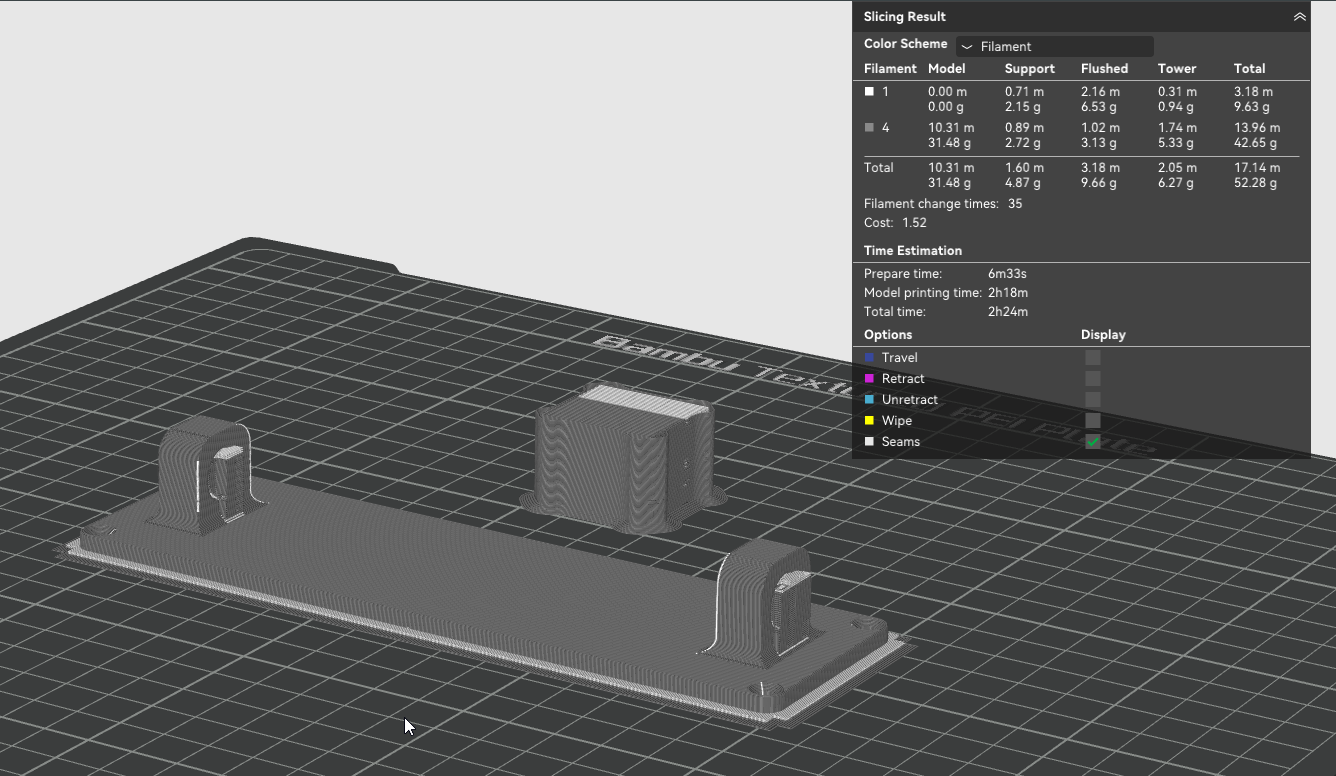1336x776 pixels.
Task: Uncheck the Seams display checkbox
Action: coord(1093,441)
